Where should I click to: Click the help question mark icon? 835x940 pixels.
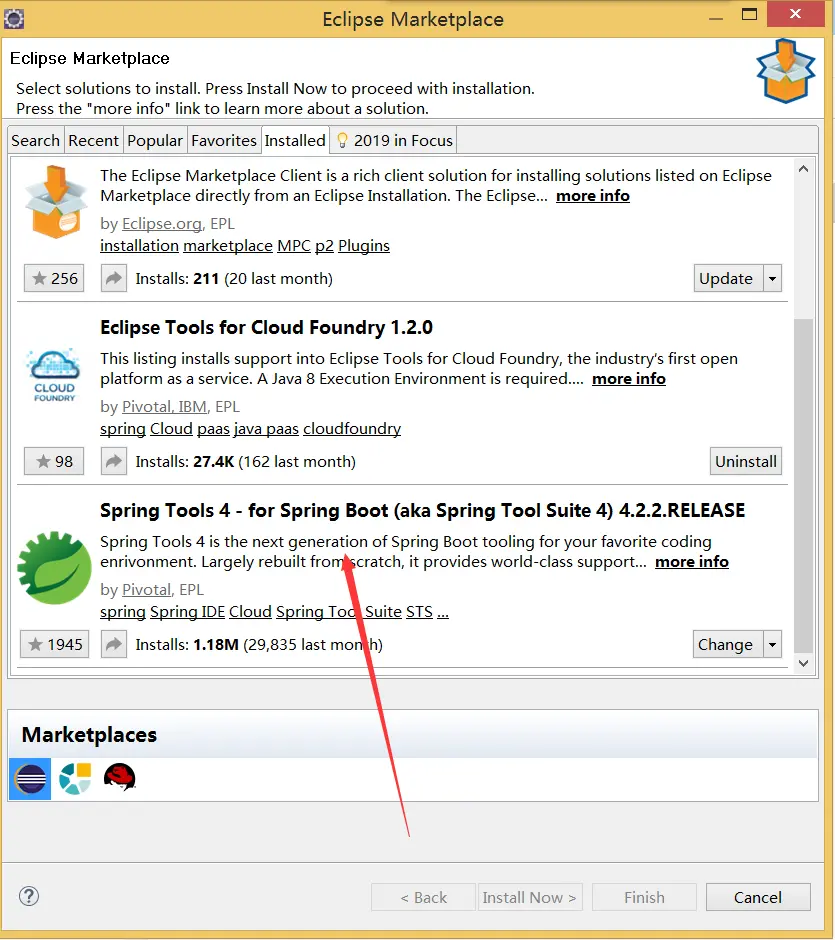29,896
